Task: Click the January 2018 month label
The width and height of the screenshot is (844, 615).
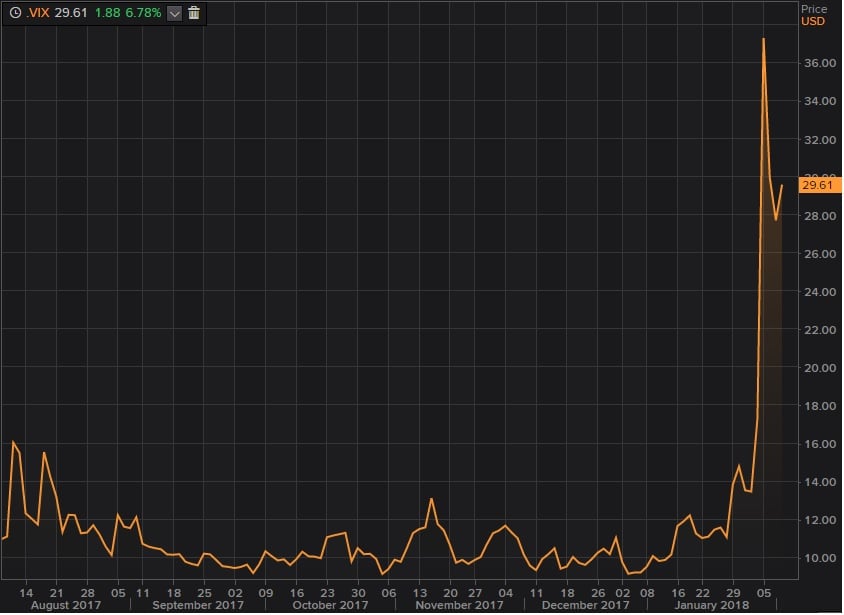Action: pos(711,605)
